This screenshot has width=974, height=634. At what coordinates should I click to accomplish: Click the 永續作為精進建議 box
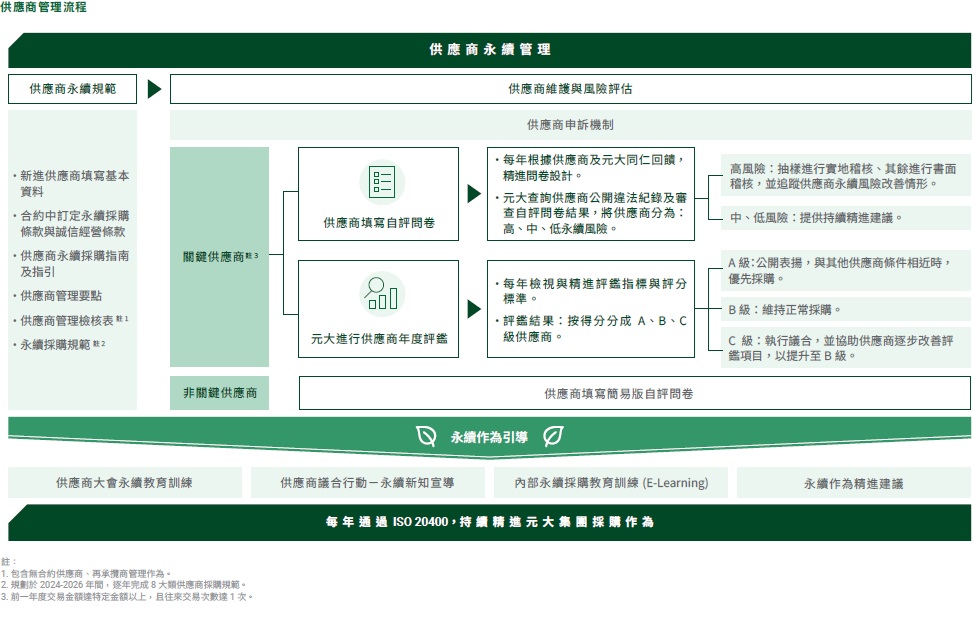853,483
